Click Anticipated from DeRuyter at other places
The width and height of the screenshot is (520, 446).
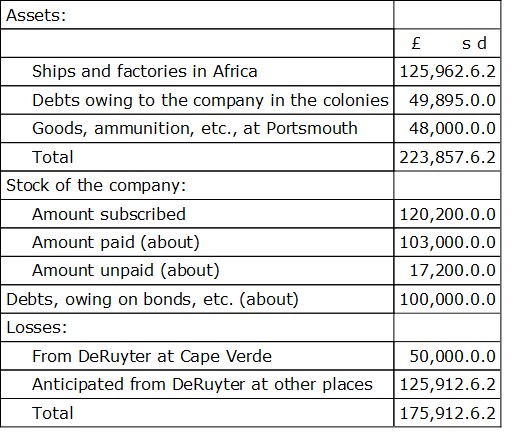(202, 384)
